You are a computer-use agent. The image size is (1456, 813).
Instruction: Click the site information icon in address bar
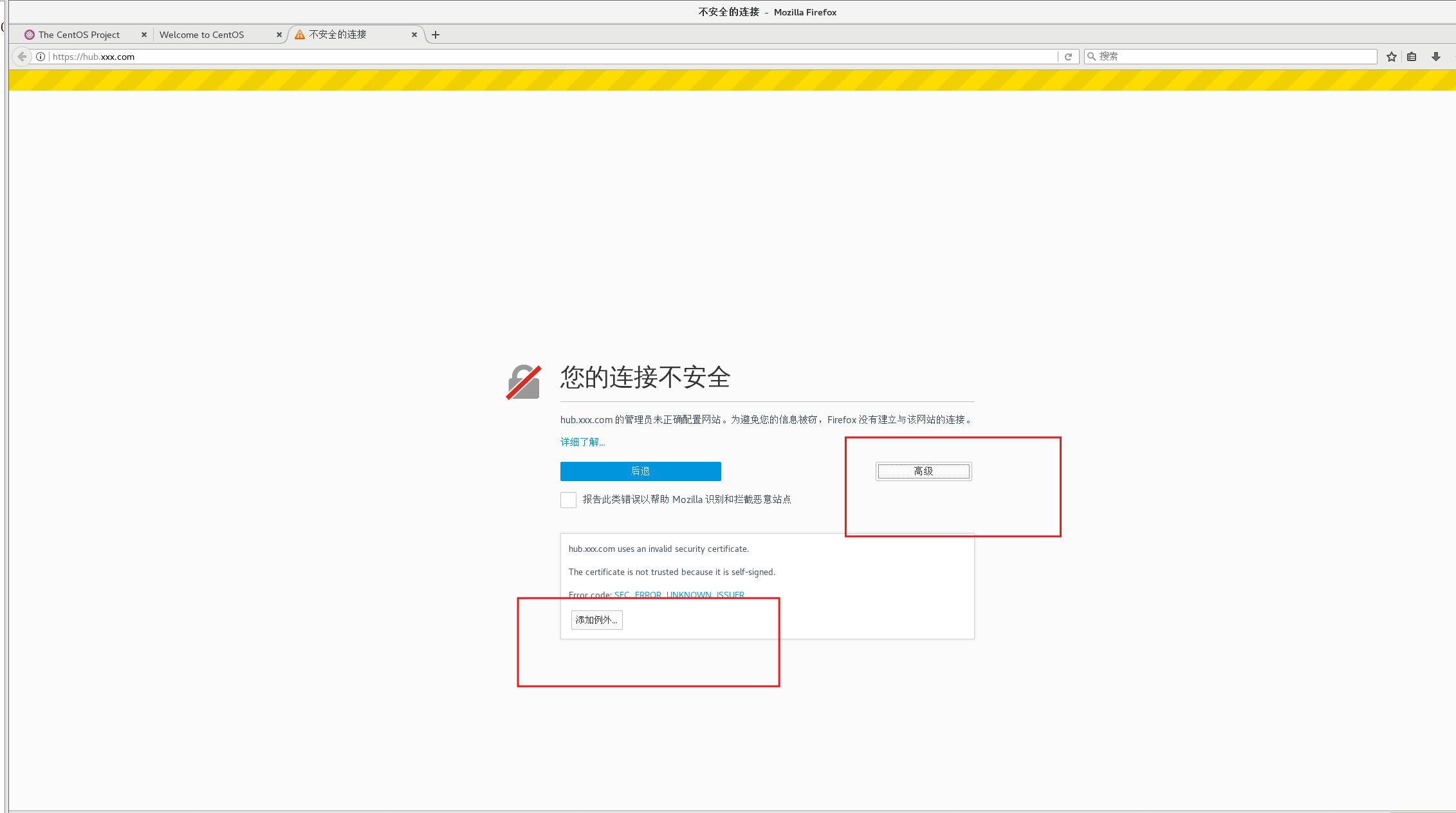pyautogui.click(x=41, y=57)
